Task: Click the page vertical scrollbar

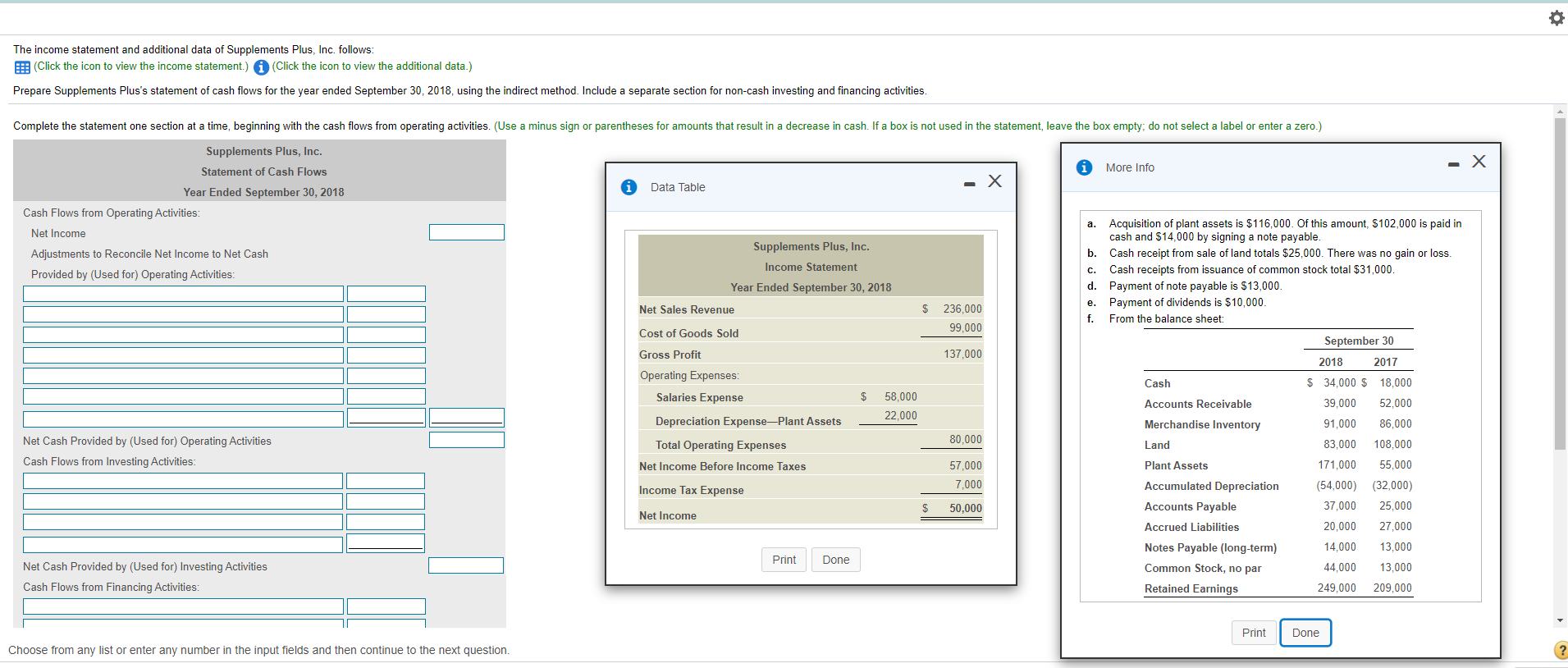Action: (1561, 284)
